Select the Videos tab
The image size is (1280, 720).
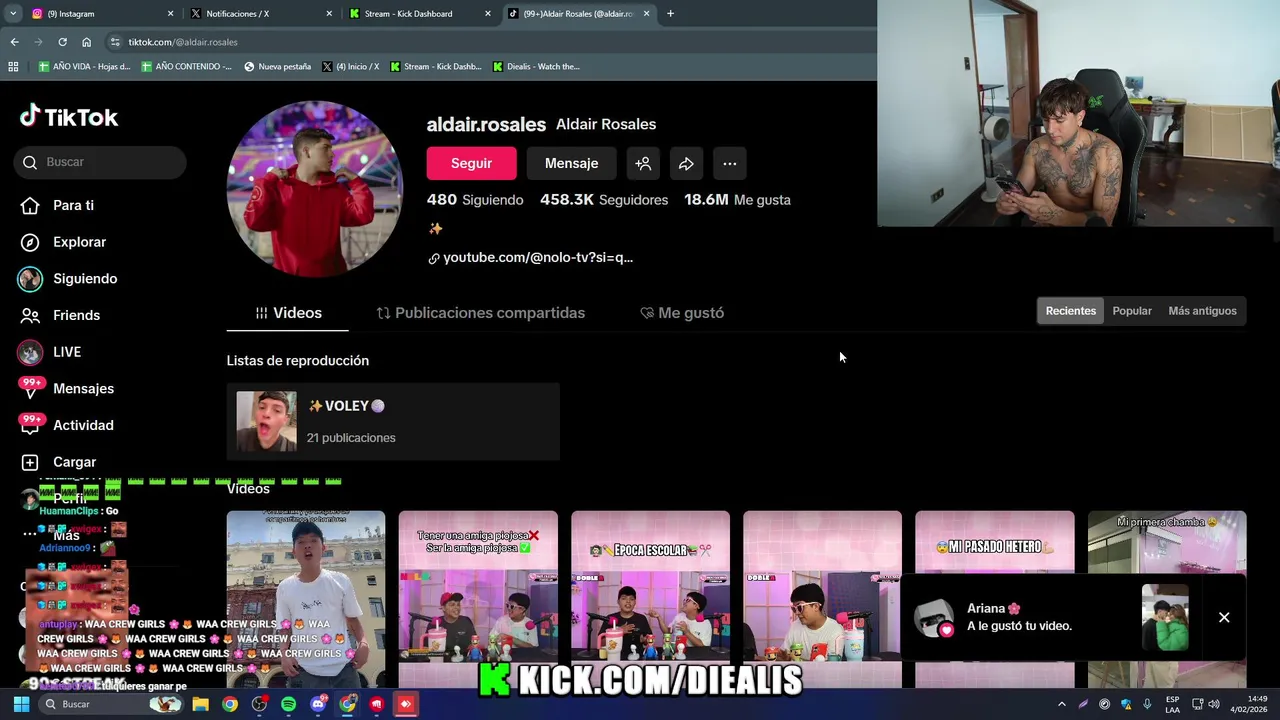(x=288, y=313)
